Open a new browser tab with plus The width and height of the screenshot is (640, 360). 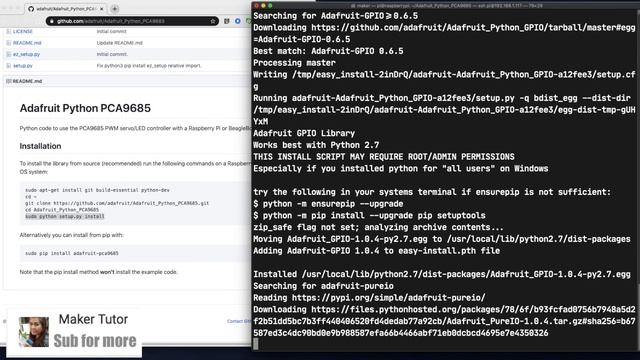[115, 9]
